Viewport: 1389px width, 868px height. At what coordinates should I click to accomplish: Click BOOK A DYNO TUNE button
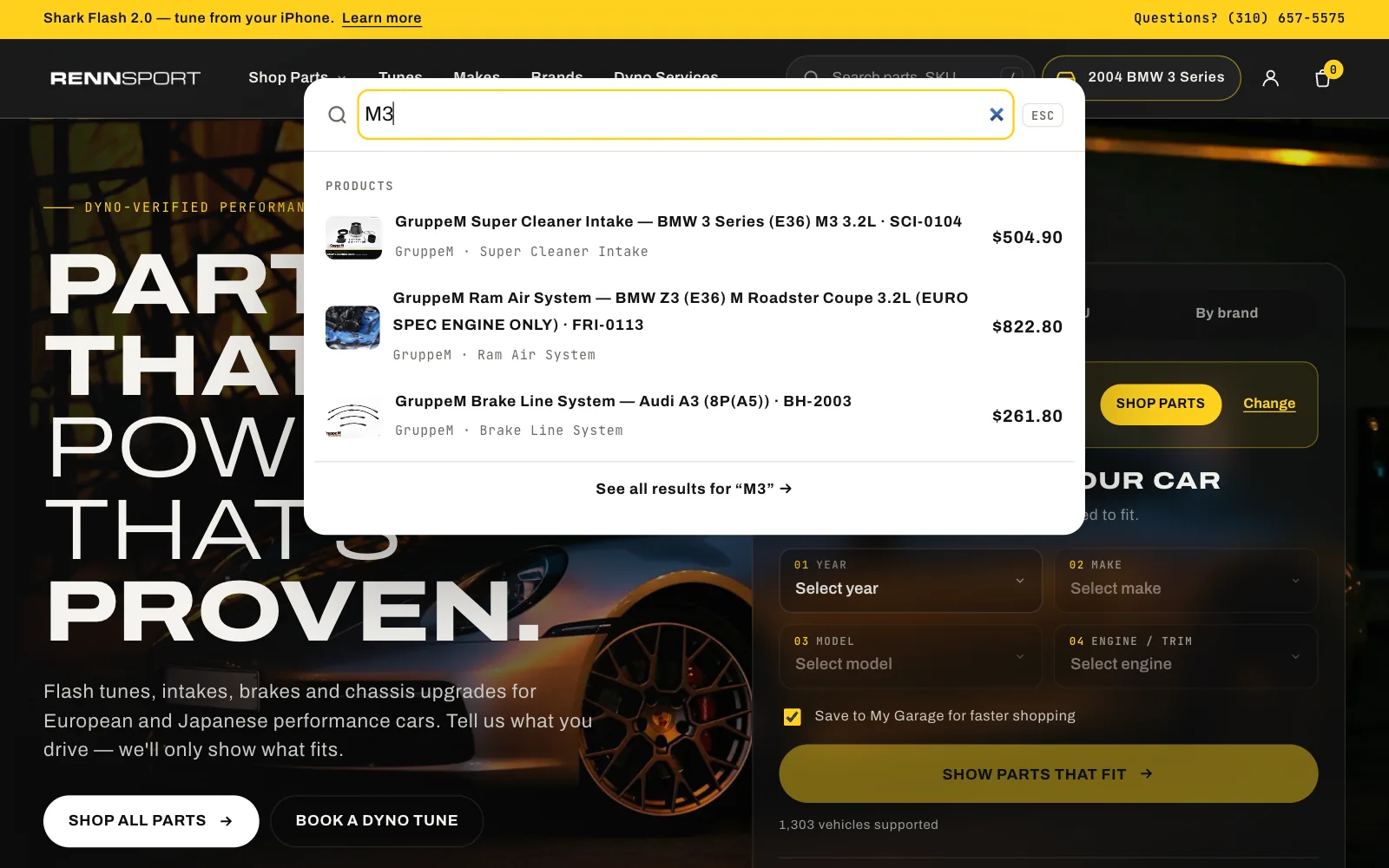point(377,821)
